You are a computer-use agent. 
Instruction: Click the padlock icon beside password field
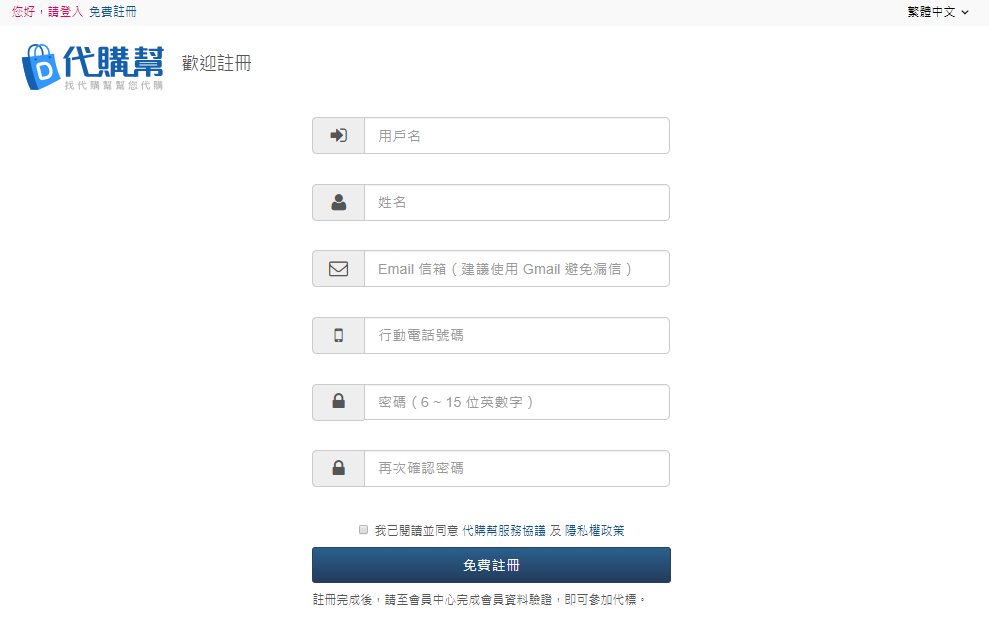pos(338,402)
